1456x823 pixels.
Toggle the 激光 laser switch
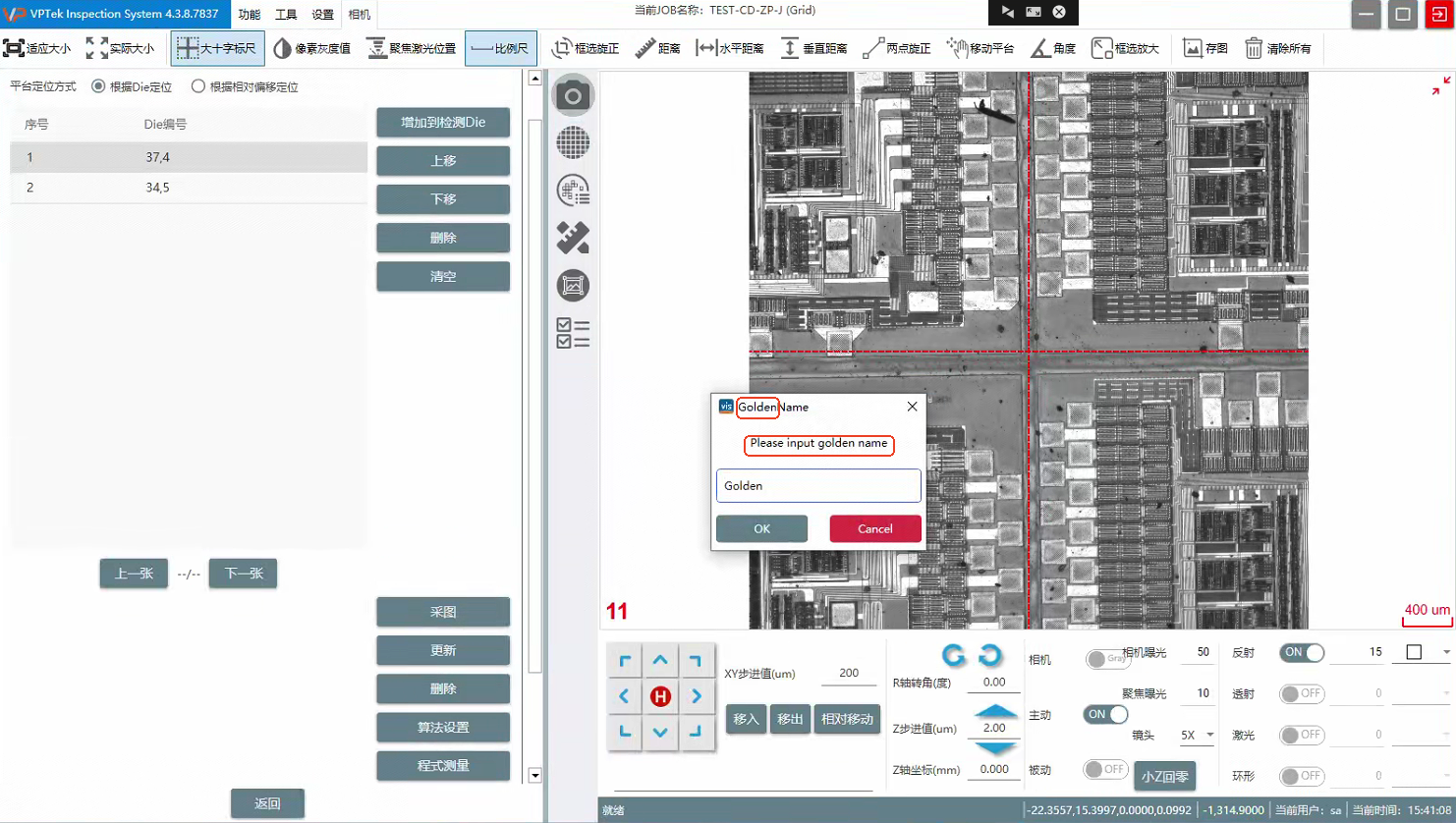[1302, 735]
